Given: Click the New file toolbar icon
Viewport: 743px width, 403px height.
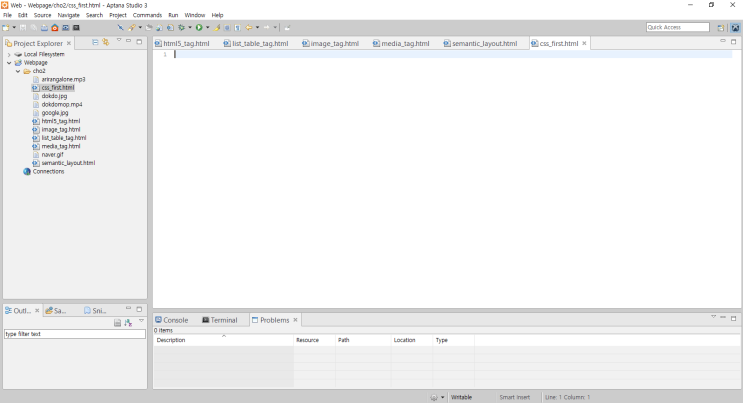Looking at the screenshot, I should tap(6, 27).
